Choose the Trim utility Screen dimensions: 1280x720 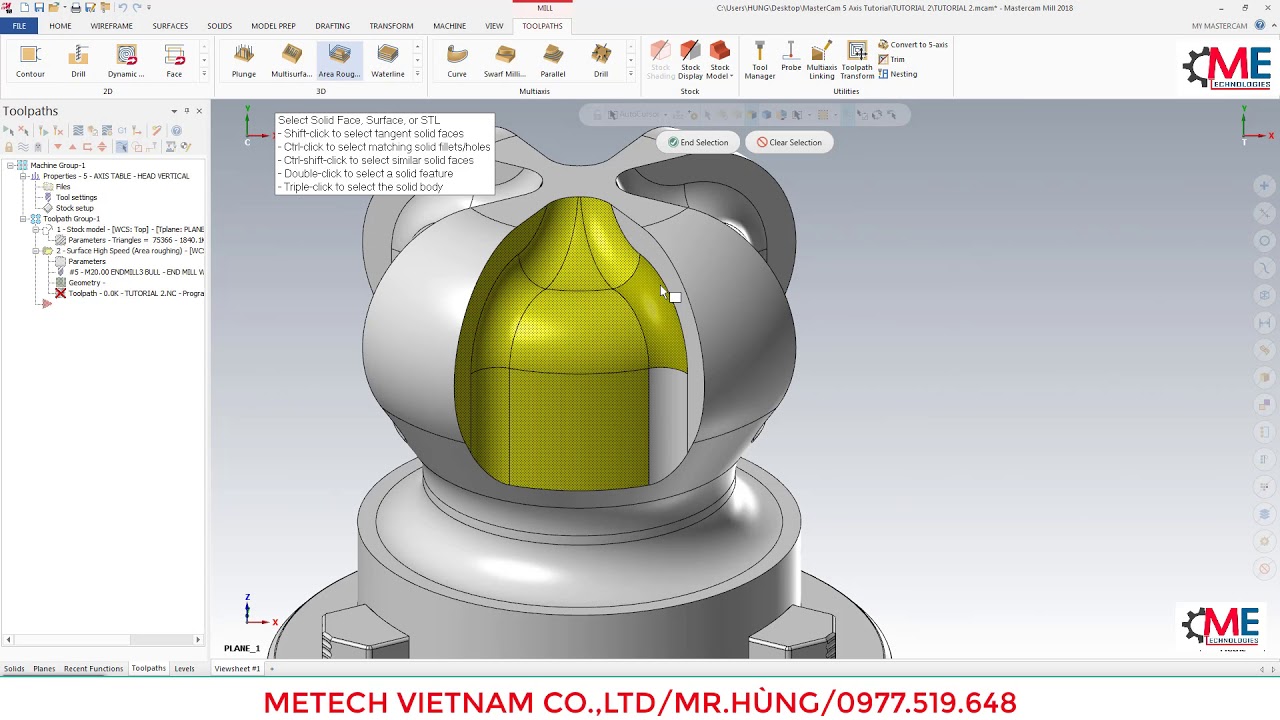pos(891,59)
